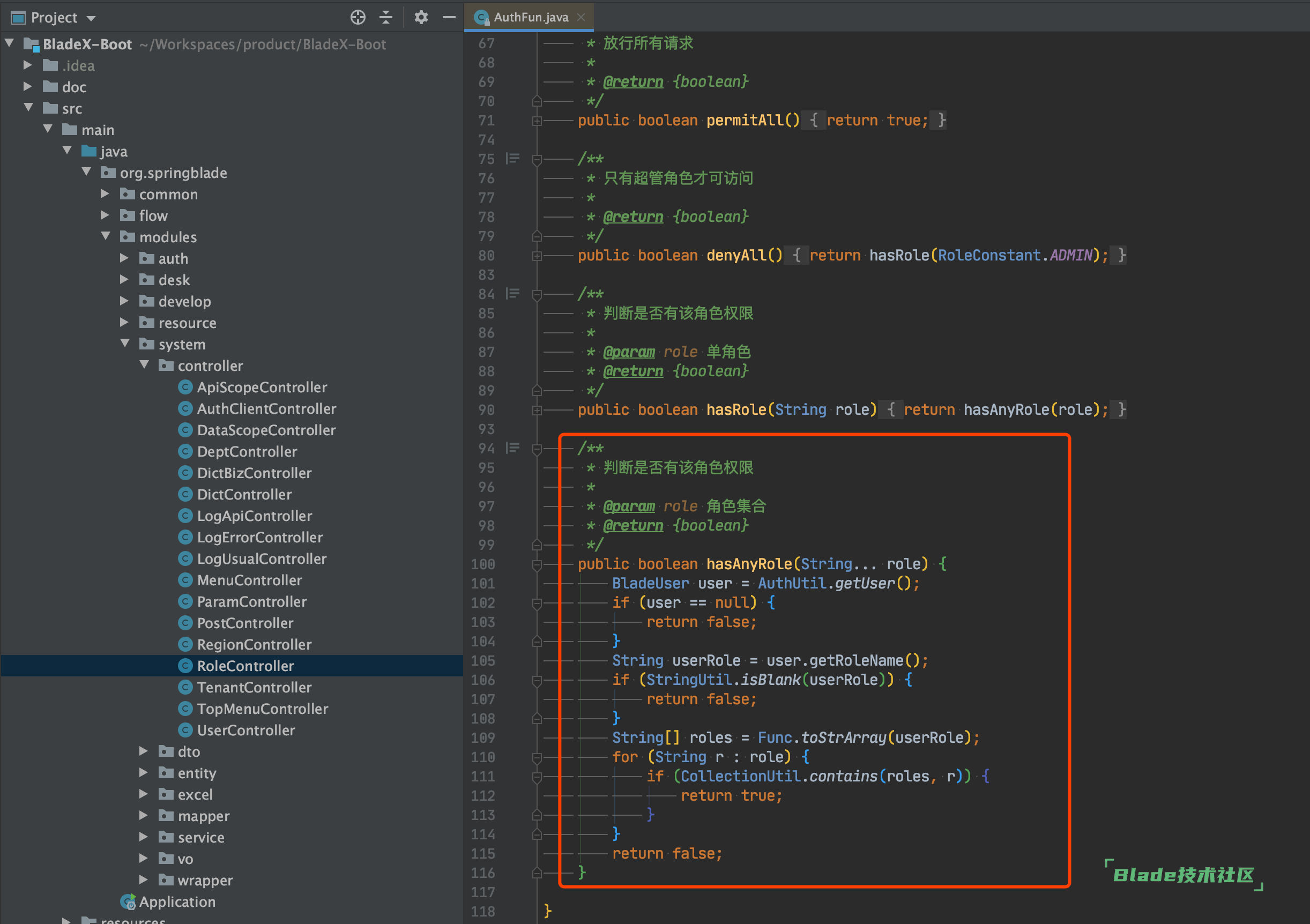
Task: Collapse the modules package
Action: pyautogui.click(x=106, y=236)
